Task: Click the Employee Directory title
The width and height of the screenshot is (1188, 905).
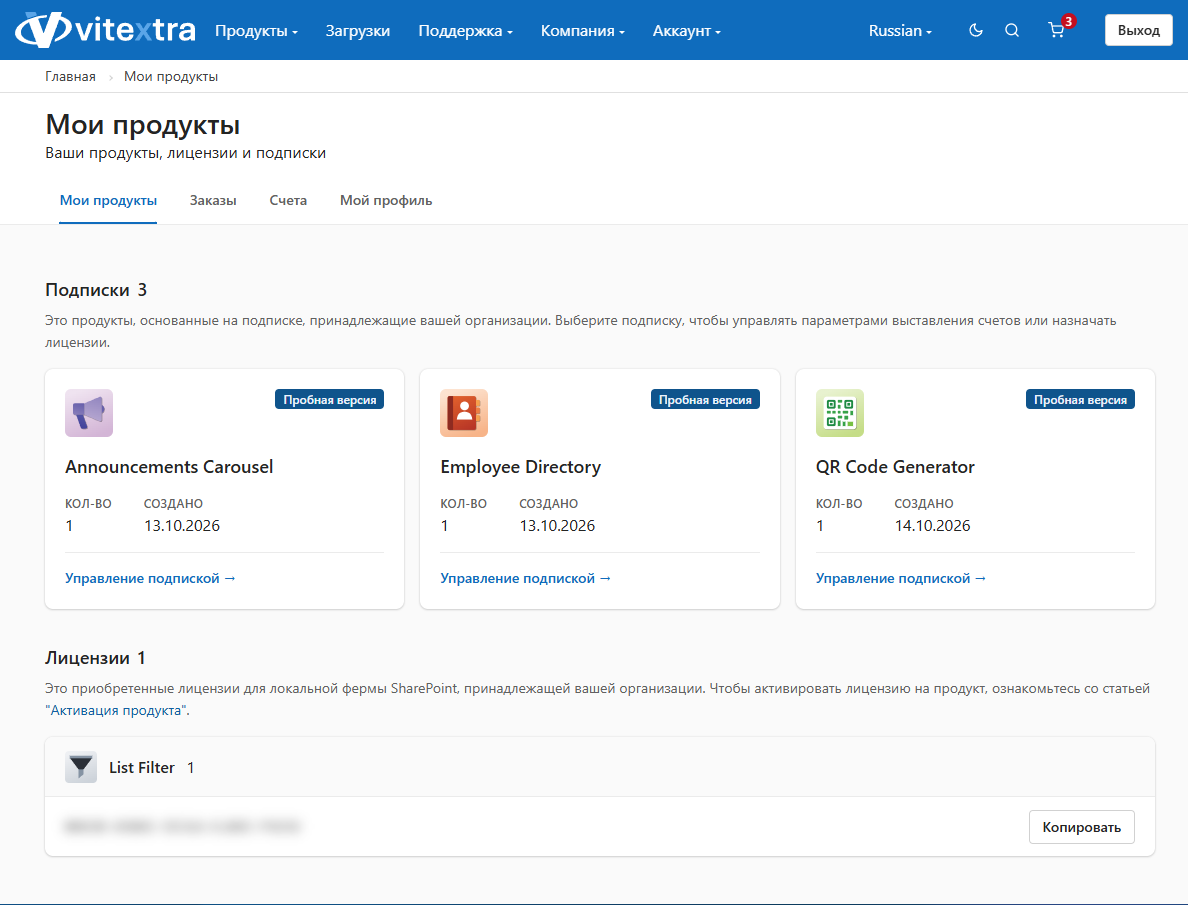Action: (521, 467)
